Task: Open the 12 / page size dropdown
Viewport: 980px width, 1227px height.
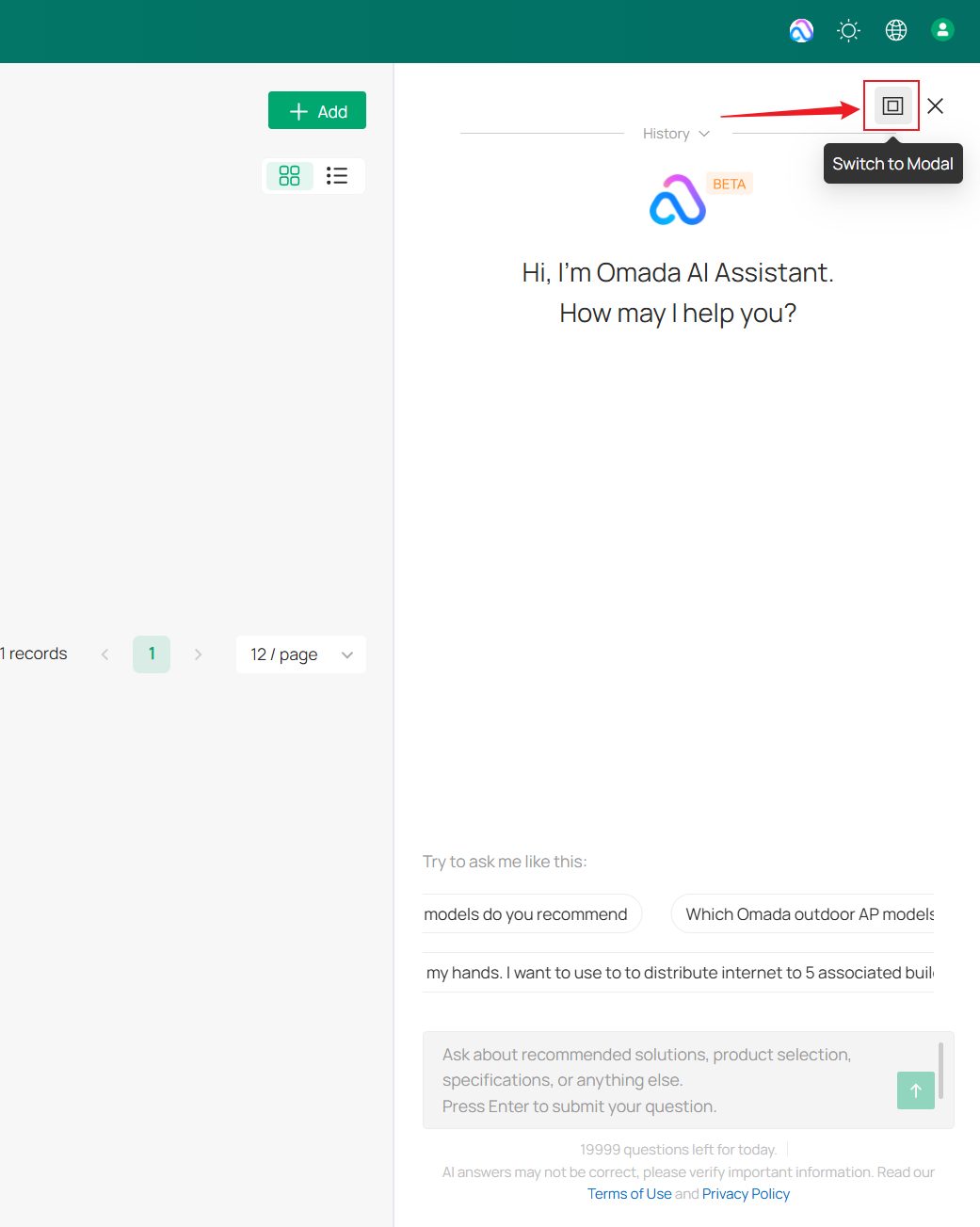Action: [301, 654]
